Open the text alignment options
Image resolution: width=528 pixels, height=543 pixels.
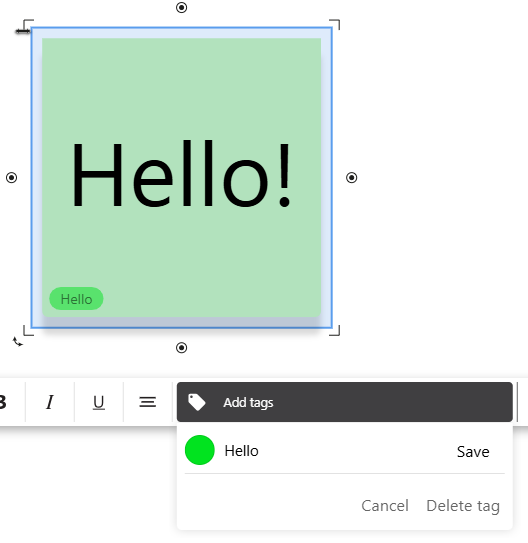tap(147, 402)
